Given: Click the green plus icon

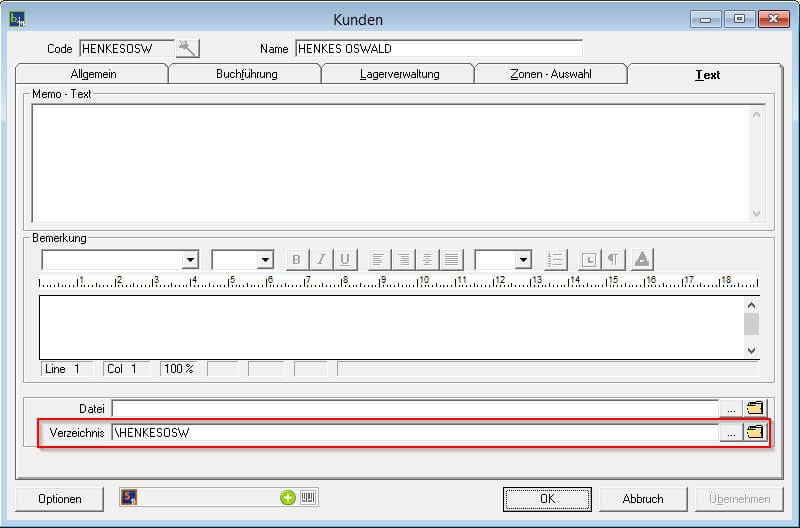Looking at the screenshot, I should (x=288, y=497).
